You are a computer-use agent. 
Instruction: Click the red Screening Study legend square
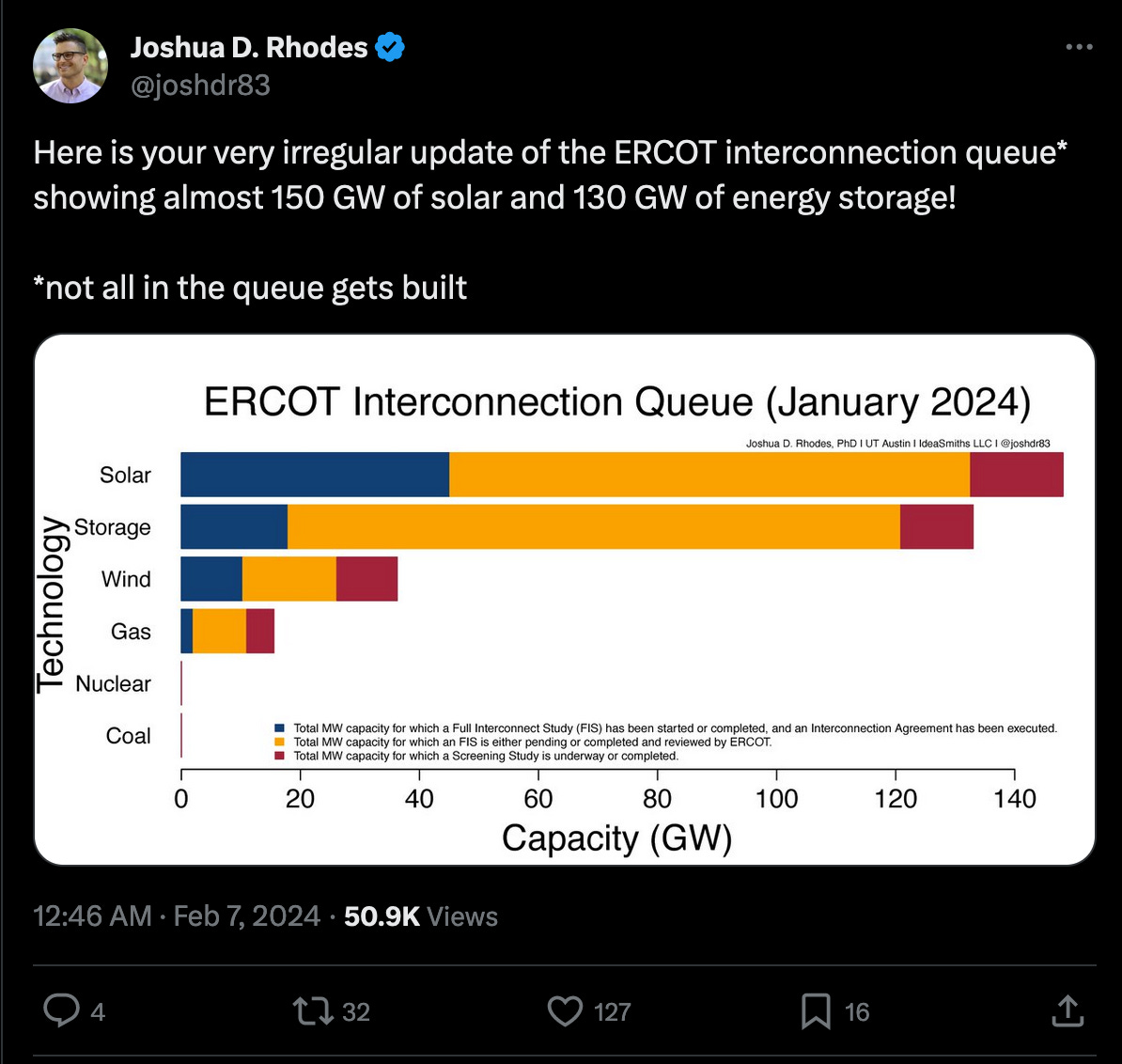pos(278,756)
